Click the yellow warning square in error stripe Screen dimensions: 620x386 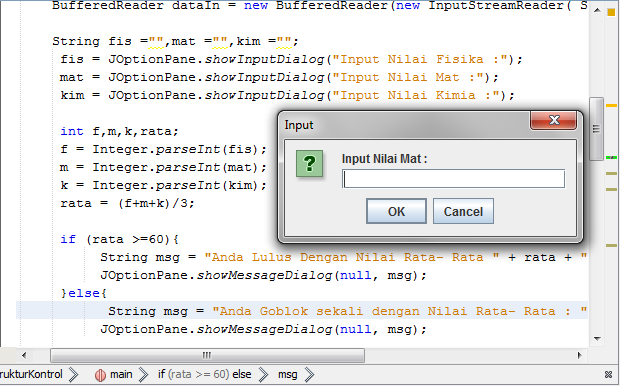(x=611, y=12)
